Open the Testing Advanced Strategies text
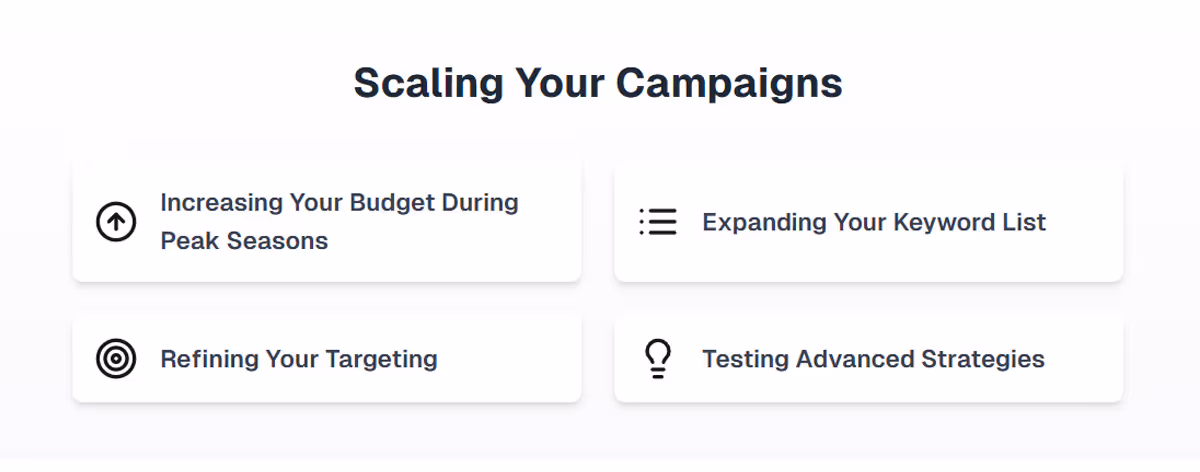The image size is (1200, 472). pyautogui.click(x=873, y=358)
